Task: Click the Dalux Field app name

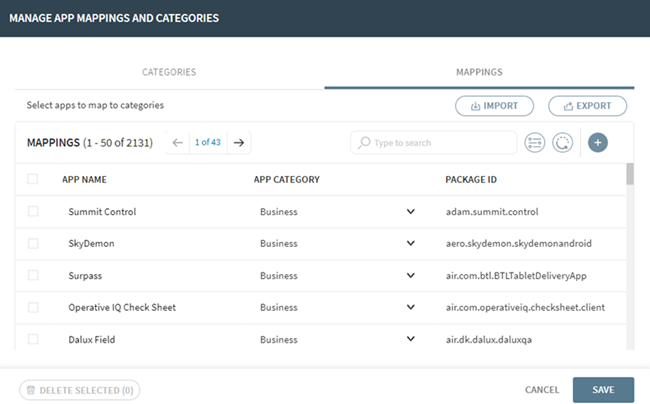Action: coord(92,339)
